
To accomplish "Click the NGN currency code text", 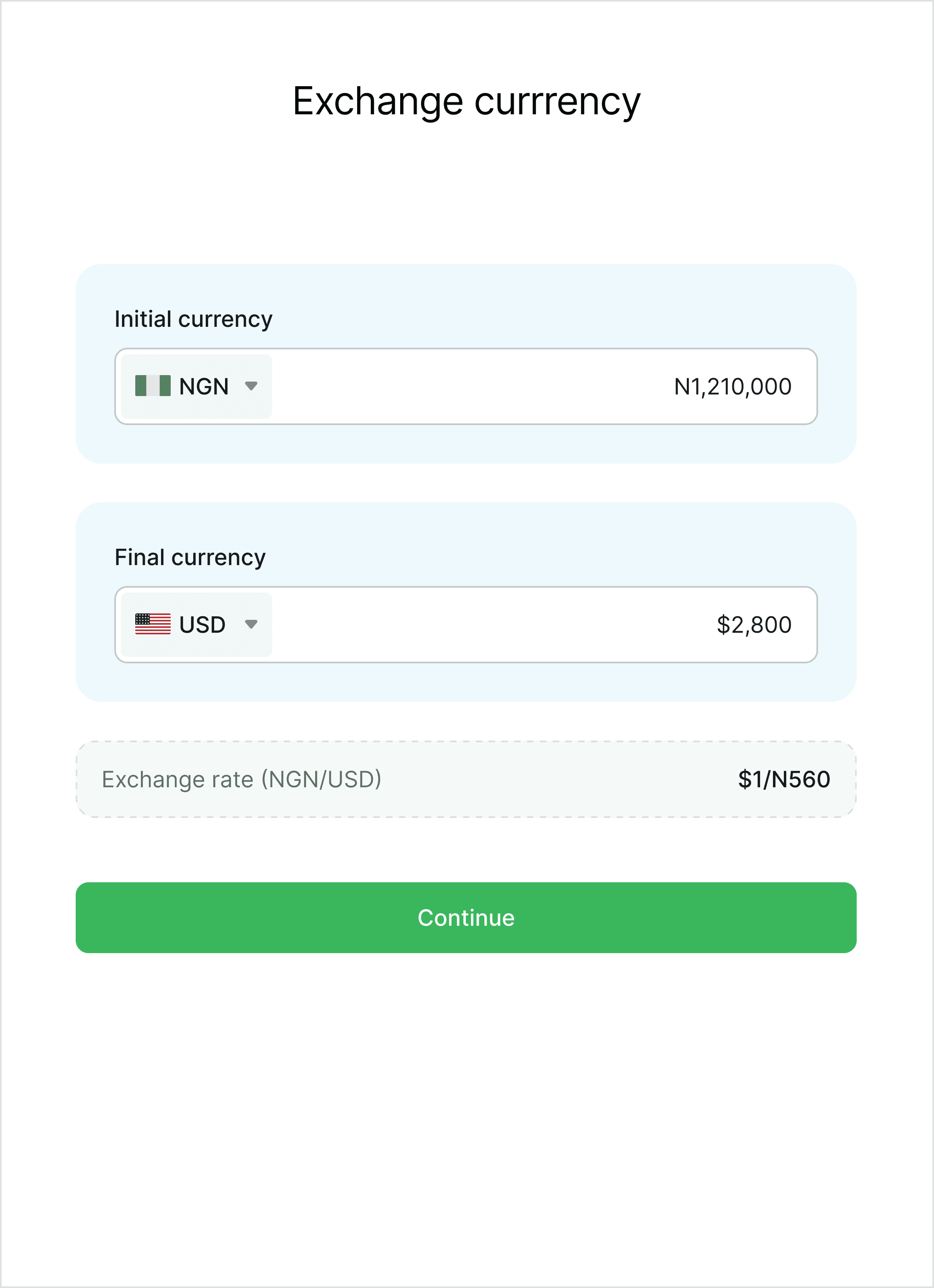I will [x=203, y=387].
